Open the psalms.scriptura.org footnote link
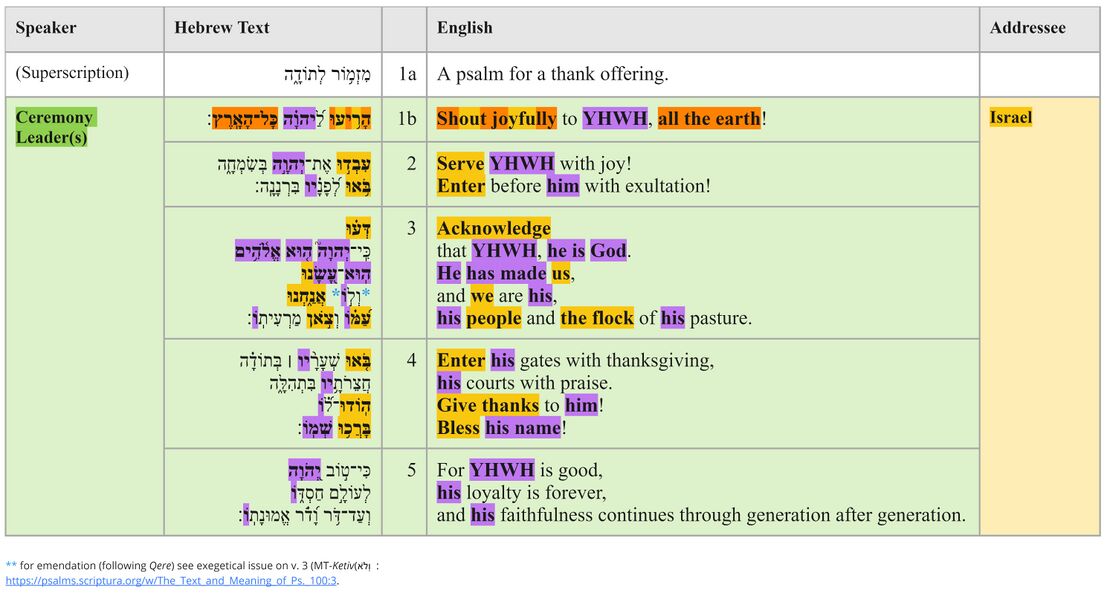Viewport: 1110px width, 596px height. coord(172,581)
